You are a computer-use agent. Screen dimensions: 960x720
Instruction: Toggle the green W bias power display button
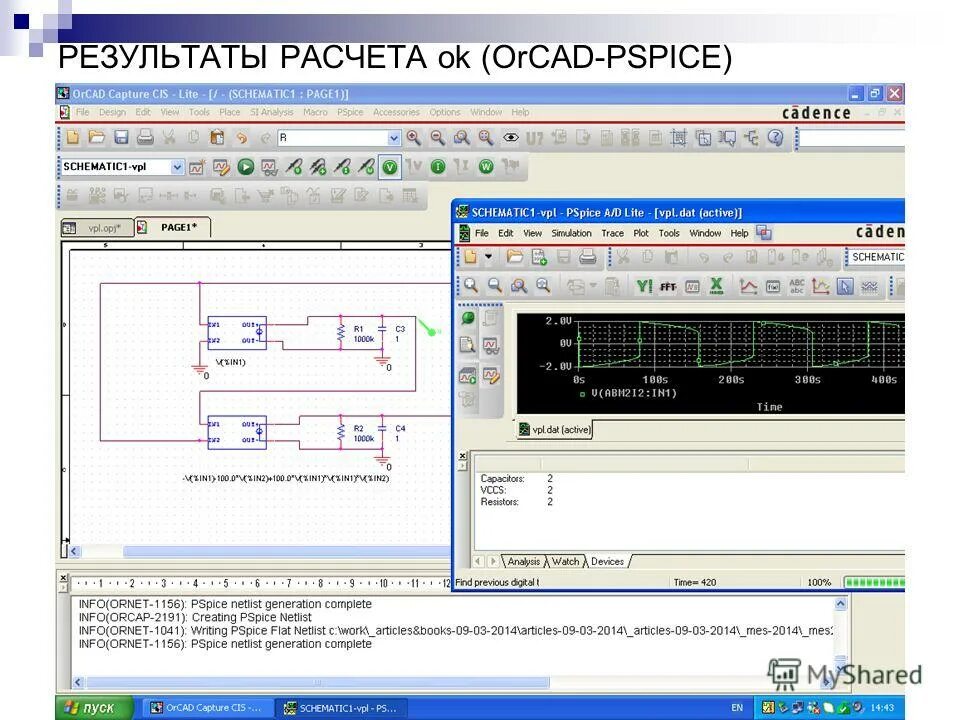click(x=486, y=167)
